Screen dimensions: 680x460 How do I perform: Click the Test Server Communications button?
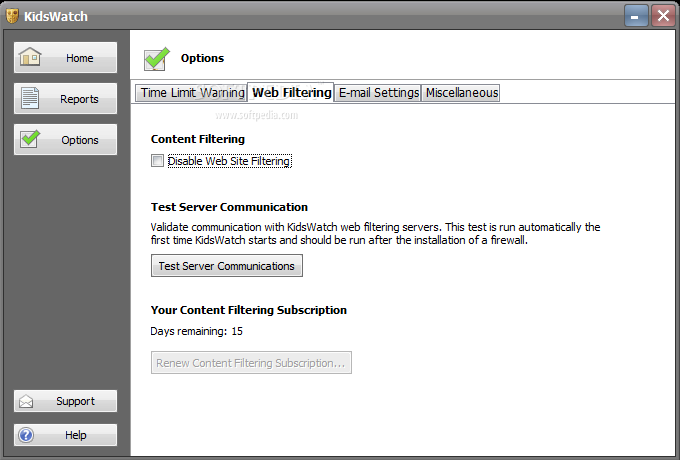click(x=227, y=266)
